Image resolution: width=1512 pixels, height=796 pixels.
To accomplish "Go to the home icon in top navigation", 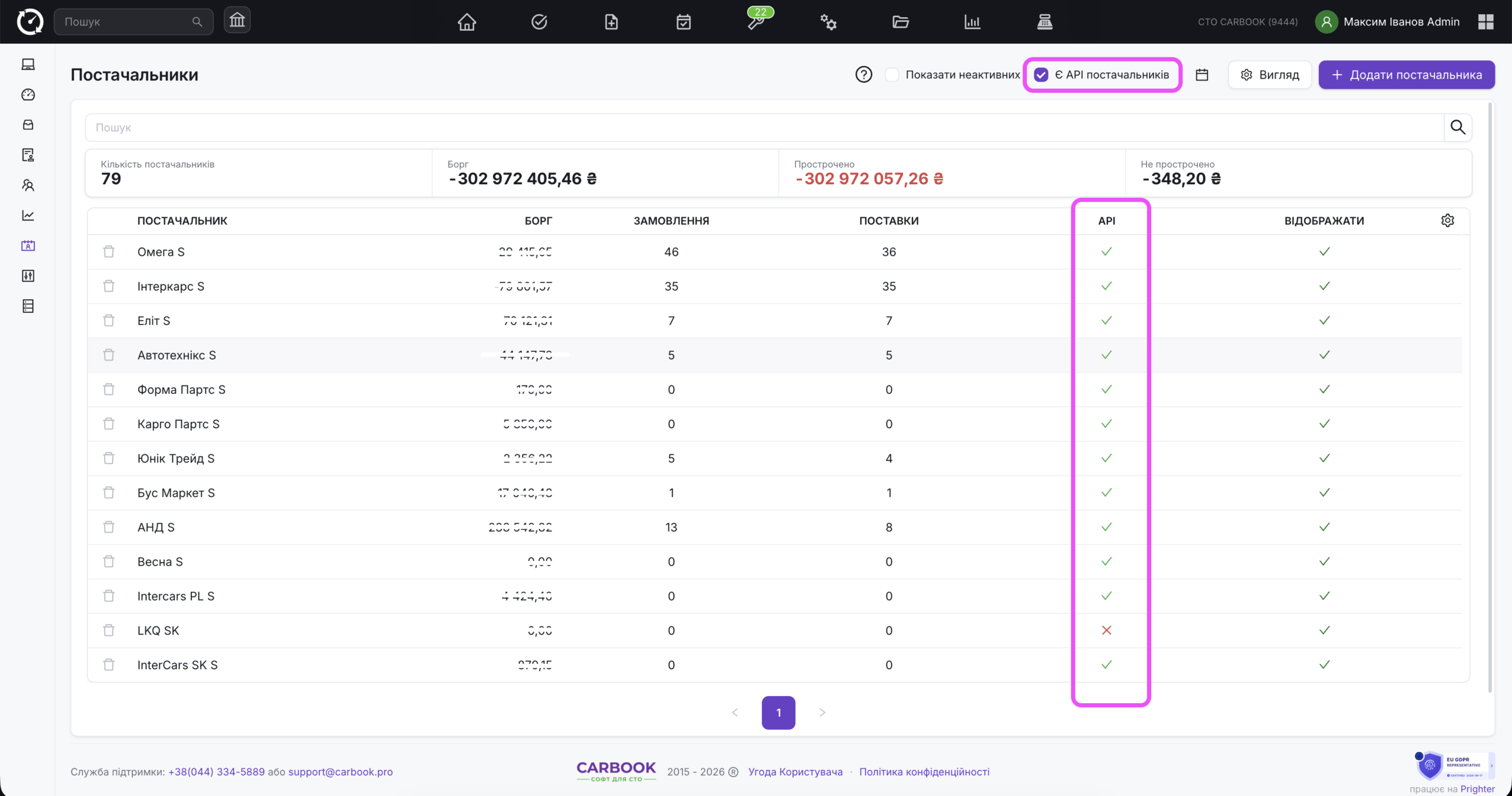I will 467,22.
